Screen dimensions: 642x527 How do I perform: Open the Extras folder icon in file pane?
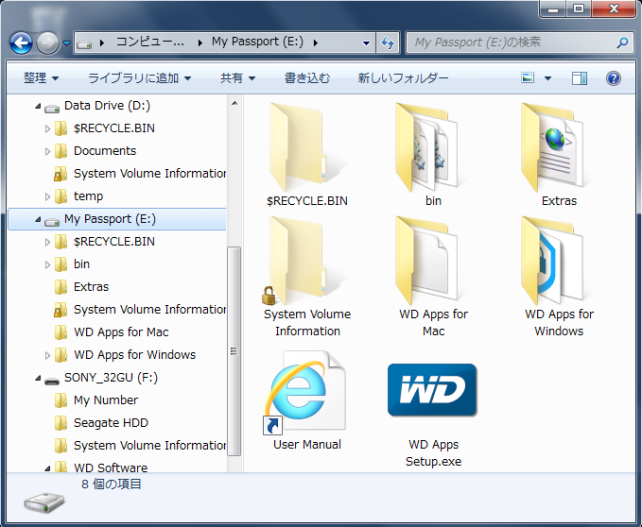coord(558,149)
